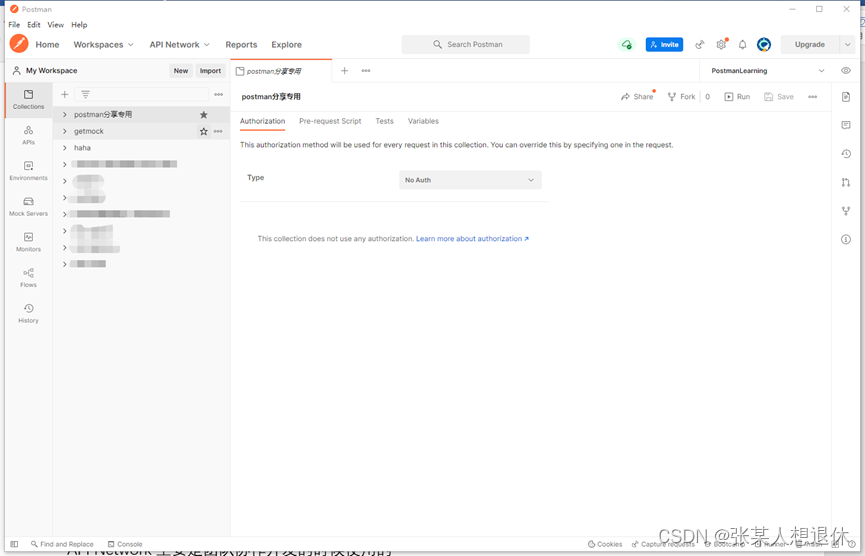Viewport: 865px width, 556px height.
Task: Select the postman分享专用 open tab
Action: 281,71
